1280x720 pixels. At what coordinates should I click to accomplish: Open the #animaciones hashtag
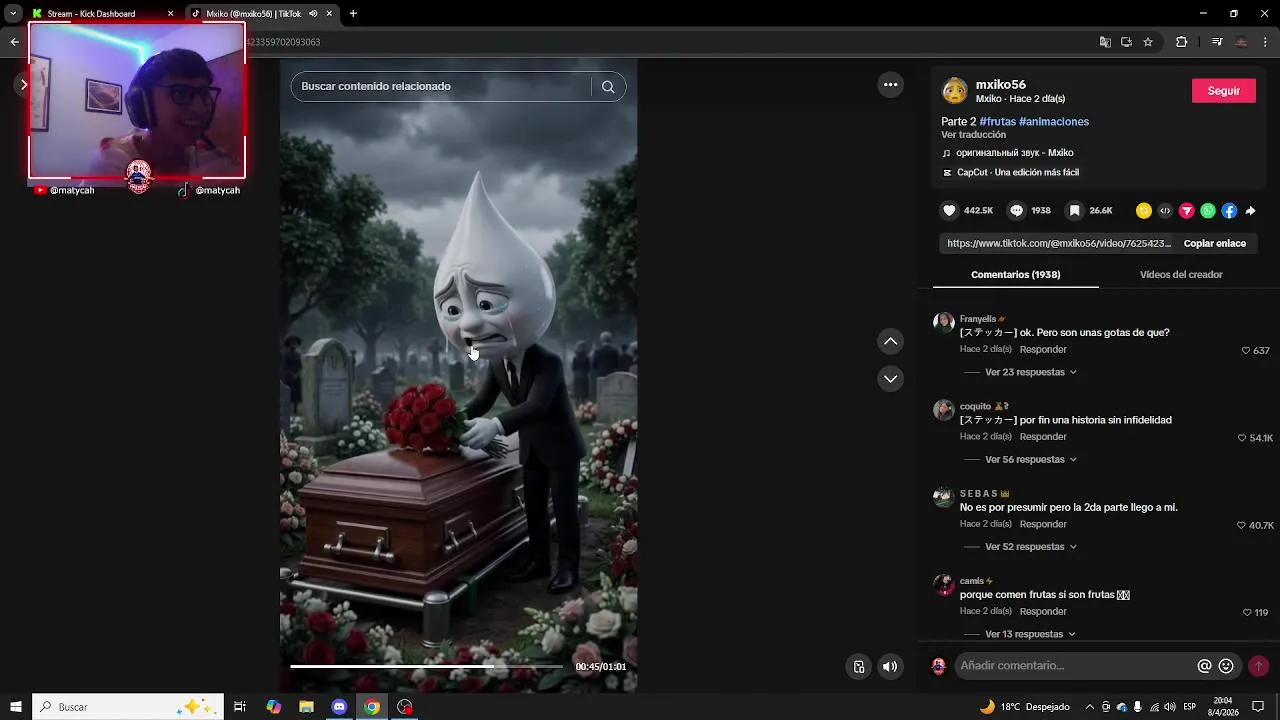1054,122
